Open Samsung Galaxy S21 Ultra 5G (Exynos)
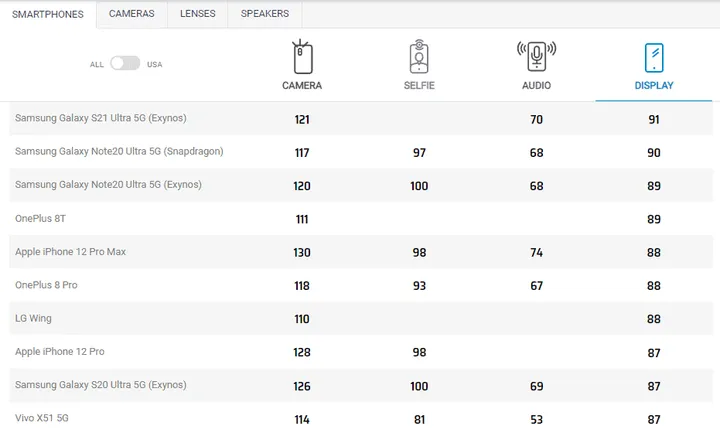This screenshot has width=720, height=429. [x=101, y=118]
